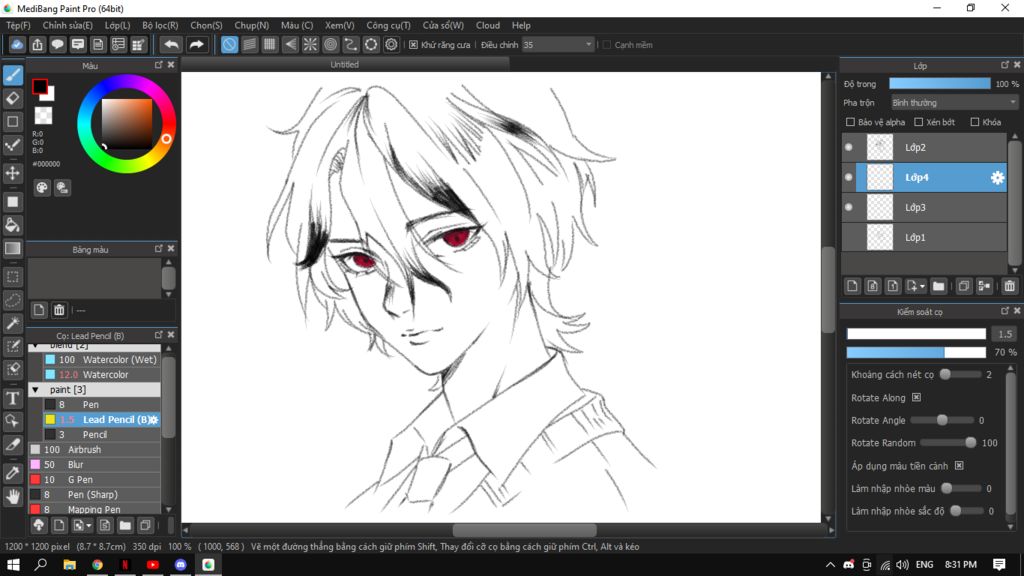Add new layer folder icon
Viewport: 1024px width, 576px height.
tap(938, 286)
